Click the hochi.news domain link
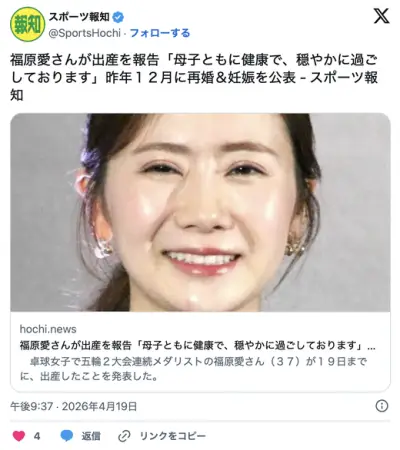This screenshot has width=400, height=450. [x=48, y=329]
